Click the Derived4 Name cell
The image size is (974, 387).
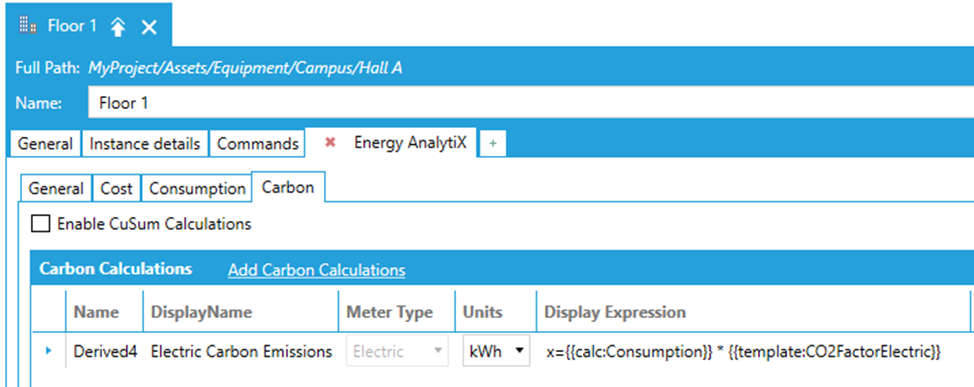click(105, 352)
